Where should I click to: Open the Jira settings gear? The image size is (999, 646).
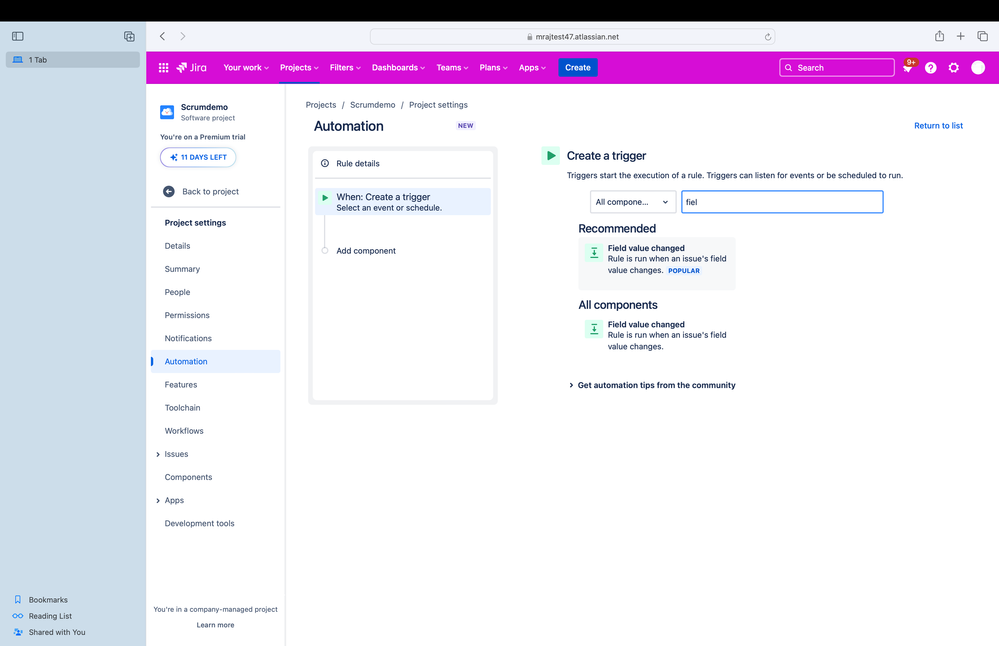954,68
